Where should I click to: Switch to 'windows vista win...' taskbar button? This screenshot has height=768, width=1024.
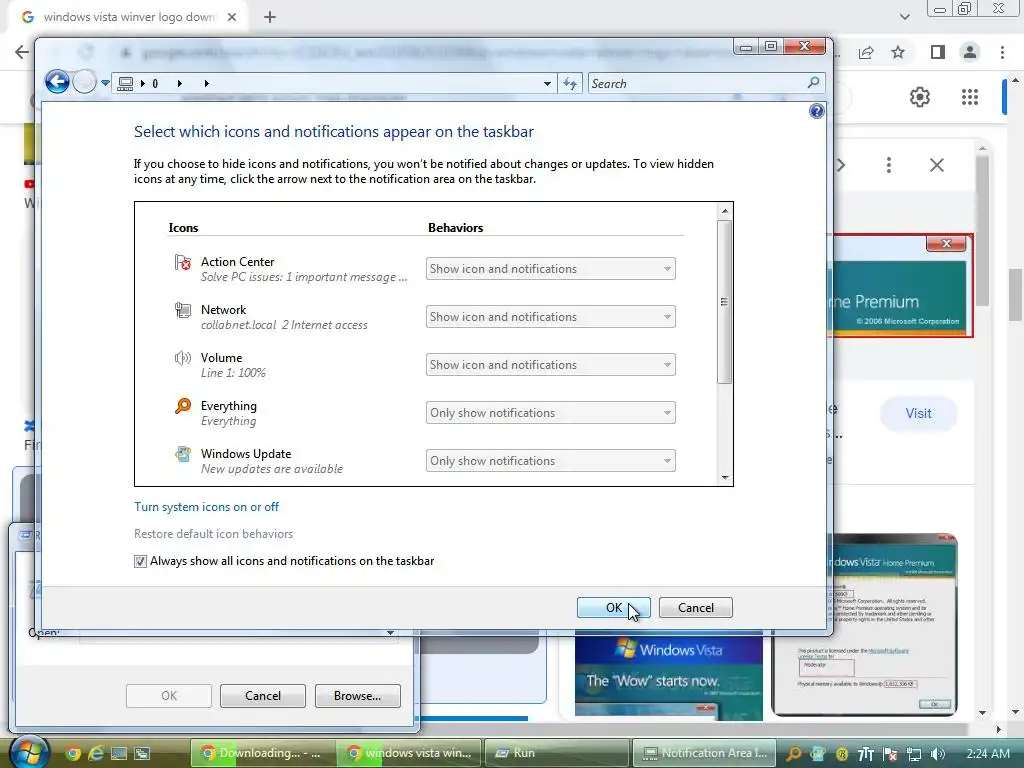(409, 753)
